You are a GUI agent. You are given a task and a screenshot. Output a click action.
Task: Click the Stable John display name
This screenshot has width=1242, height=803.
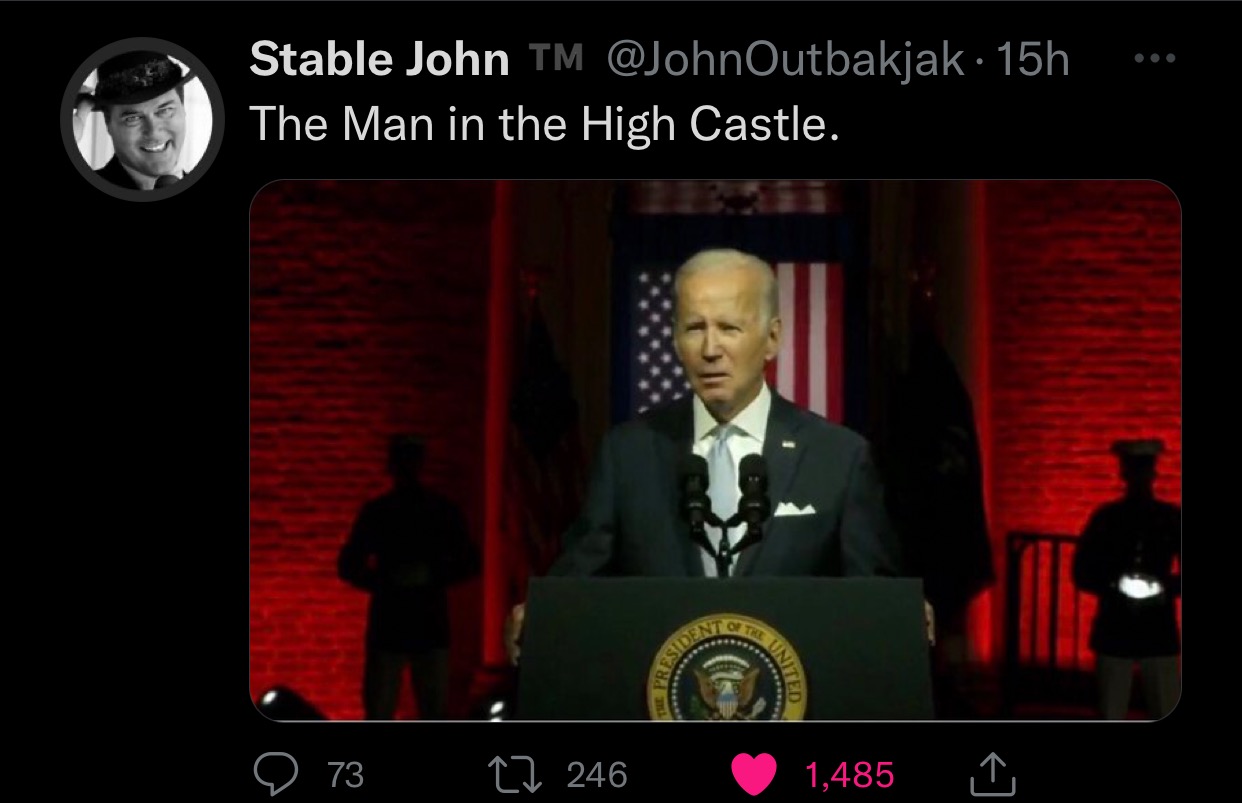(x=379, y=61)
